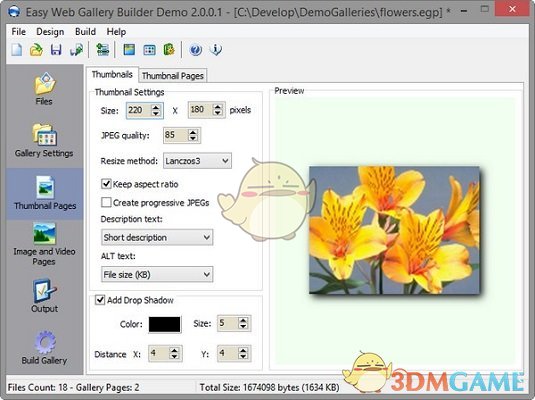Expand the ALT text dropdown
The image size is (535, 400).
click(157, 274)
